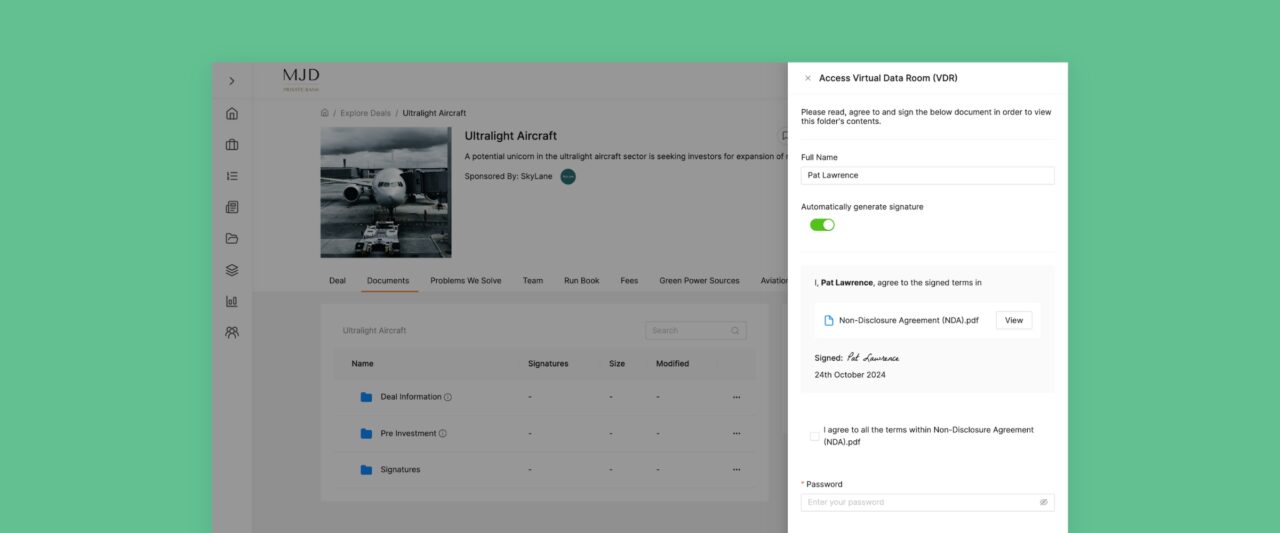
Task: Switch to the Run Book tab
Action: pyautogui.click(x=581, y=281)
